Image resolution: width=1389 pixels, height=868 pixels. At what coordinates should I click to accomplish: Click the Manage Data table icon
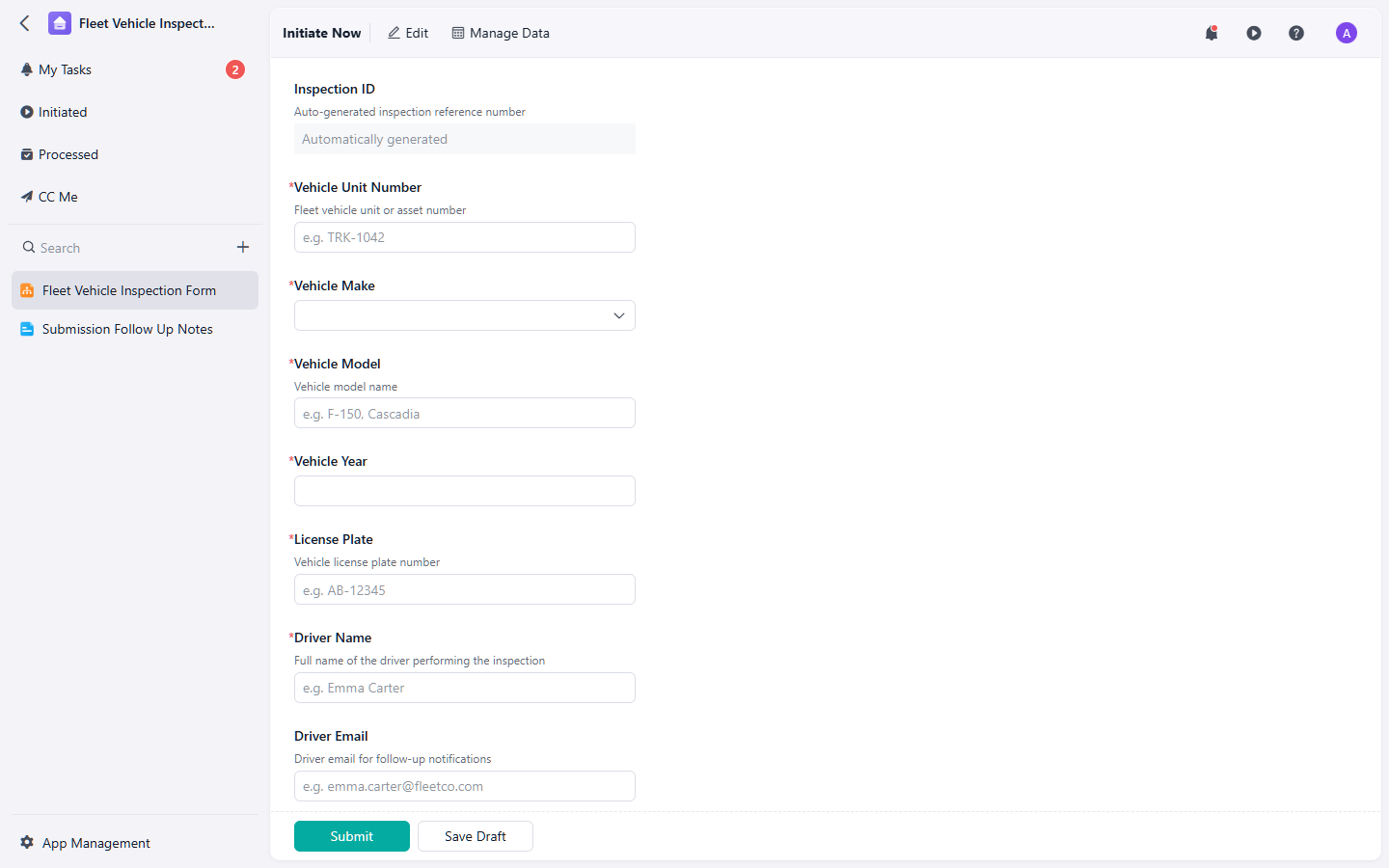coord(458,33)
